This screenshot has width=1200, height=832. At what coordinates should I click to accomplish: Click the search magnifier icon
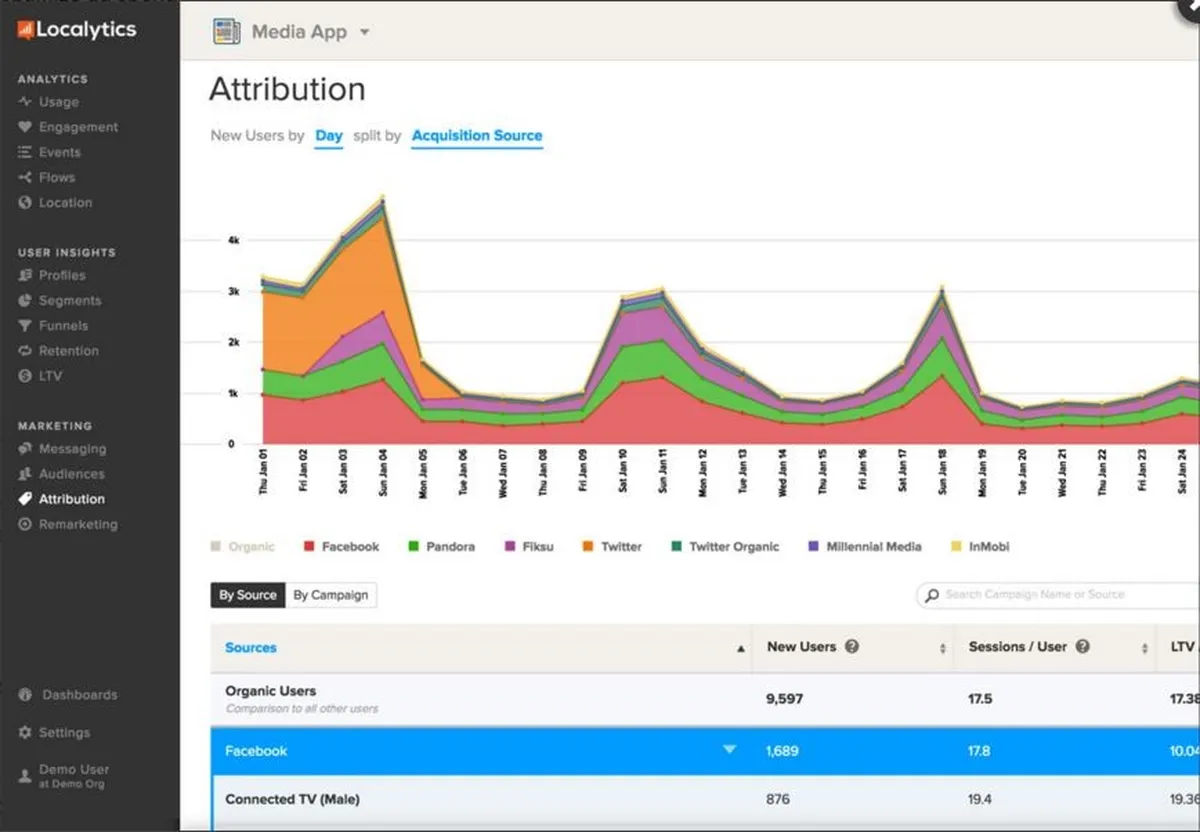(x=932, y=595)
